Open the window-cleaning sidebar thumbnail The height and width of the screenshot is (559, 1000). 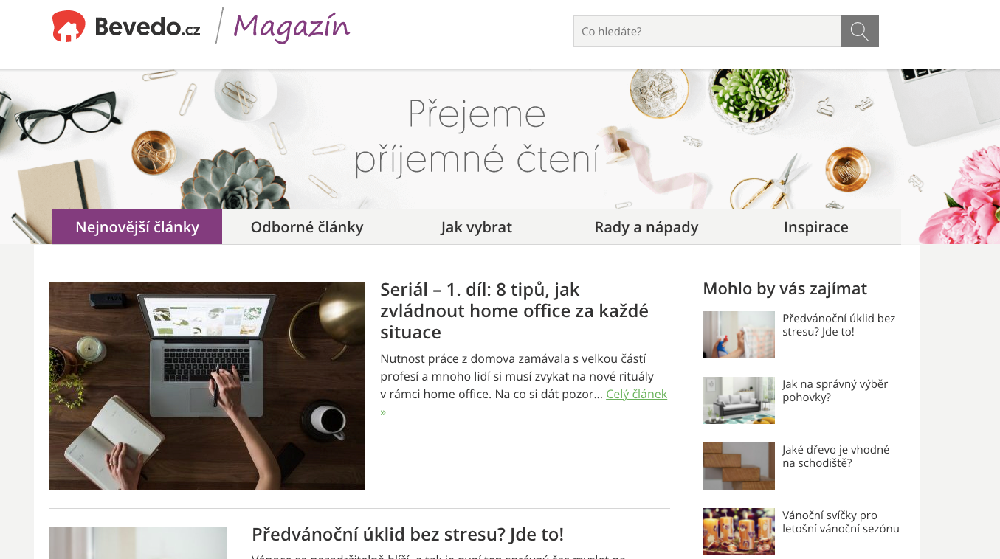coord(739,335)
